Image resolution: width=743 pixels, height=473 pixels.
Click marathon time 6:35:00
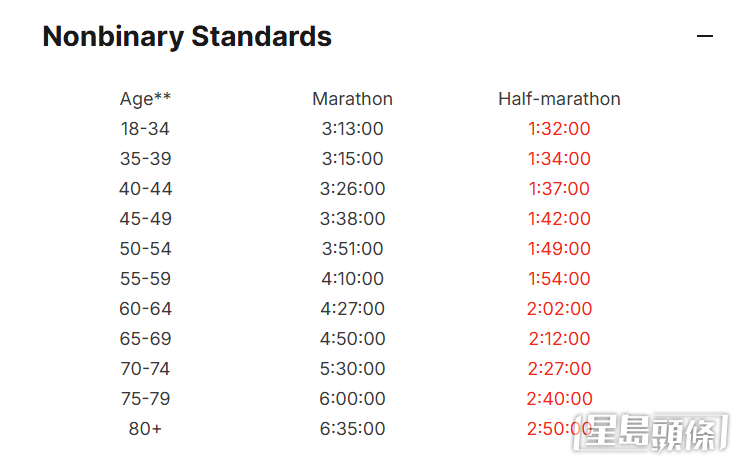pyautogui.click(x=352, y=429)
